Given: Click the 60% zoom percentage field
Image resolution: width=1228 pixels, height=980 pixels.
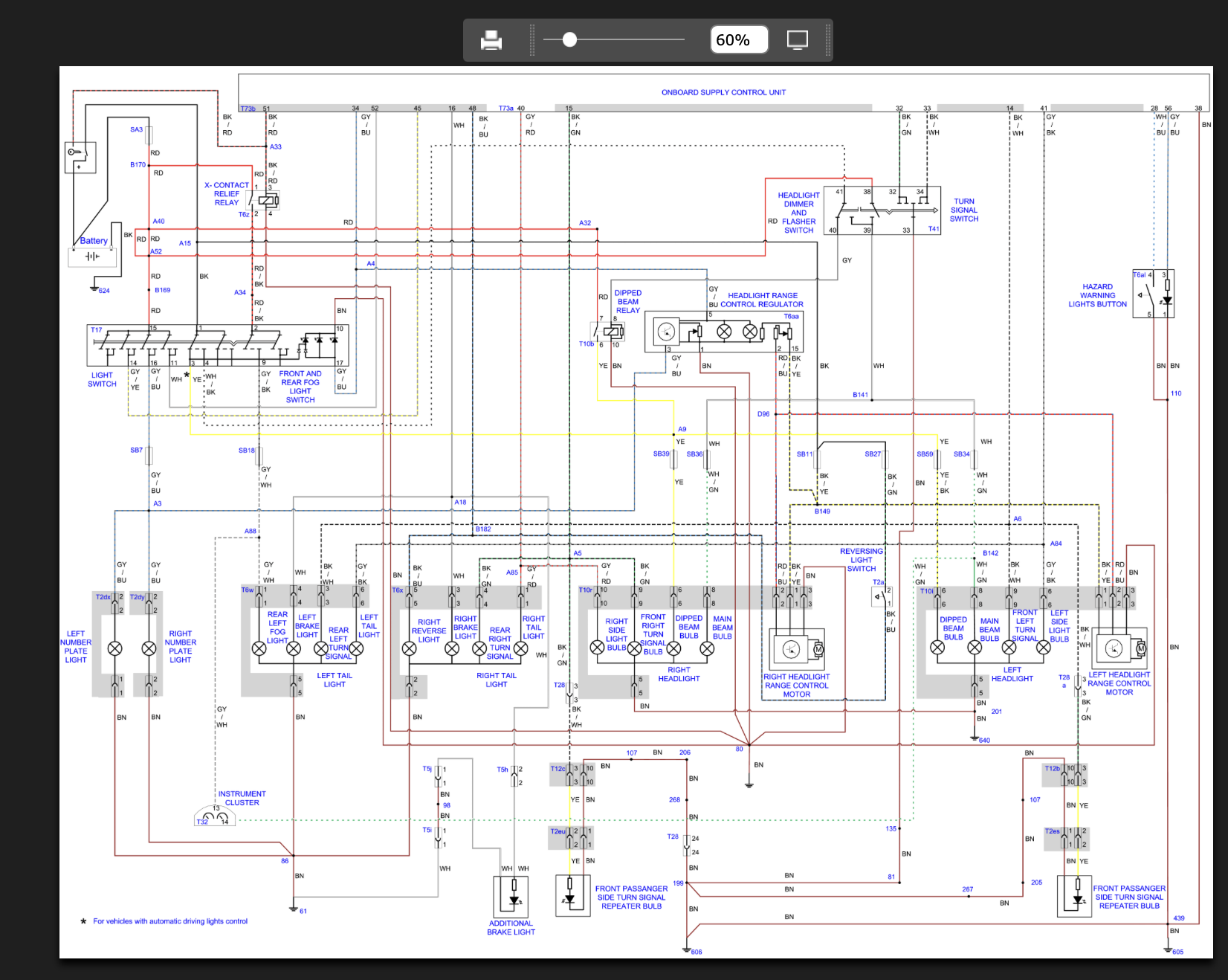Looking at the screenshot, I should (x=739, y=39).
